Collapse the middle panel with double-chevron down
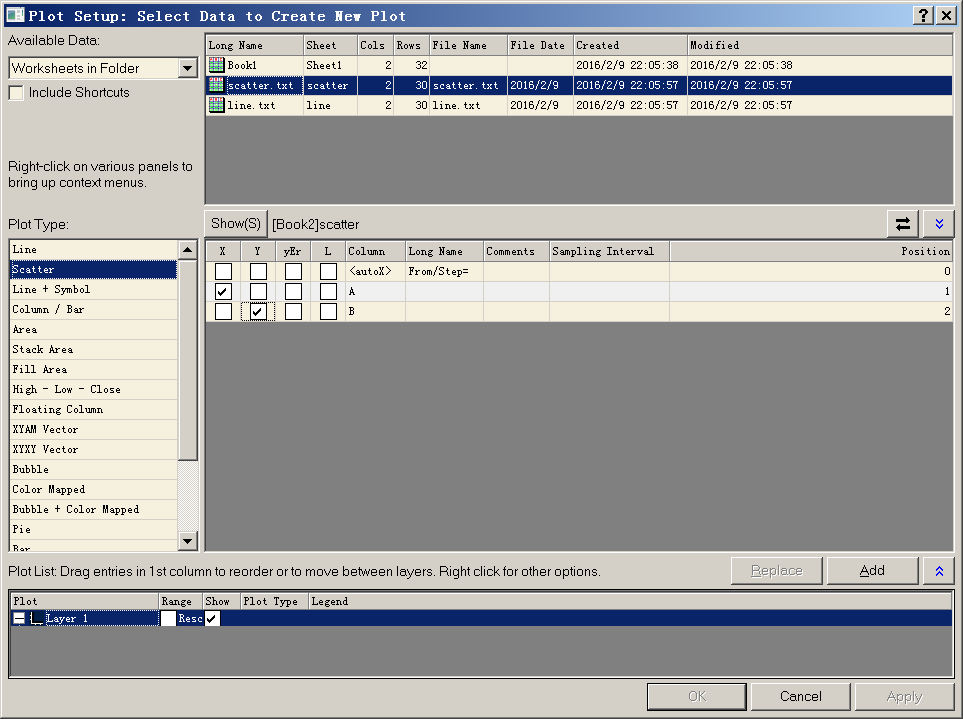Image resolution: width=963 pixels, height=719 pixels. tap(939, 223)
